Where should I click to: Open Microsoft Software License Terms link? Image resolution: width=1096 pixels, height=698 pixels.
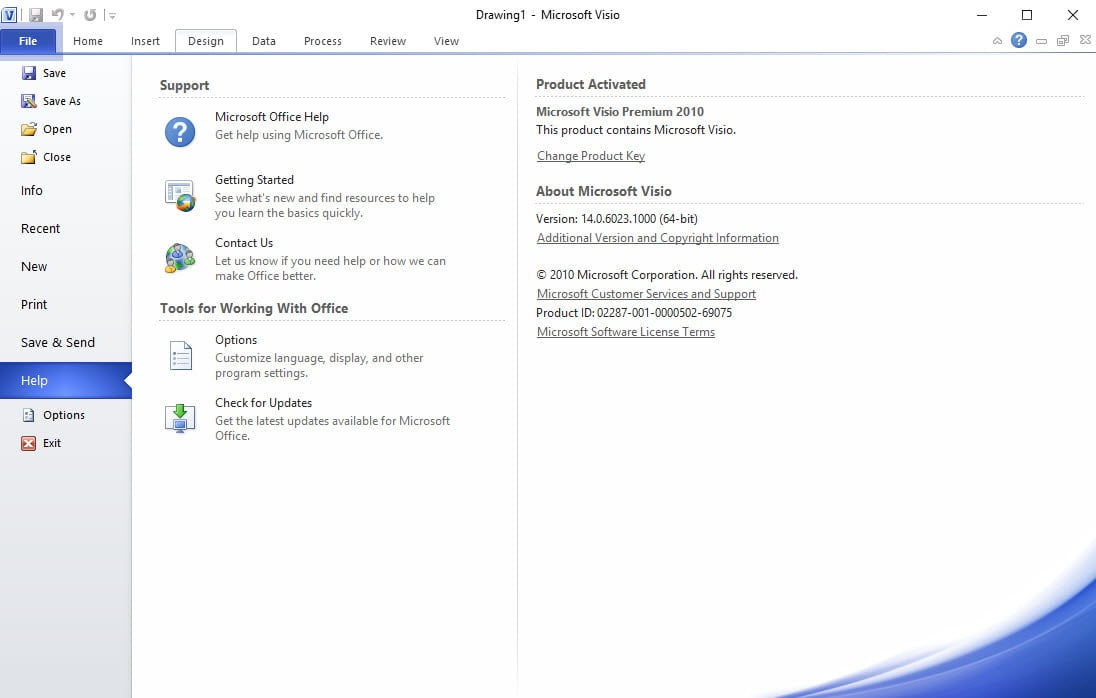coord(626,332)
